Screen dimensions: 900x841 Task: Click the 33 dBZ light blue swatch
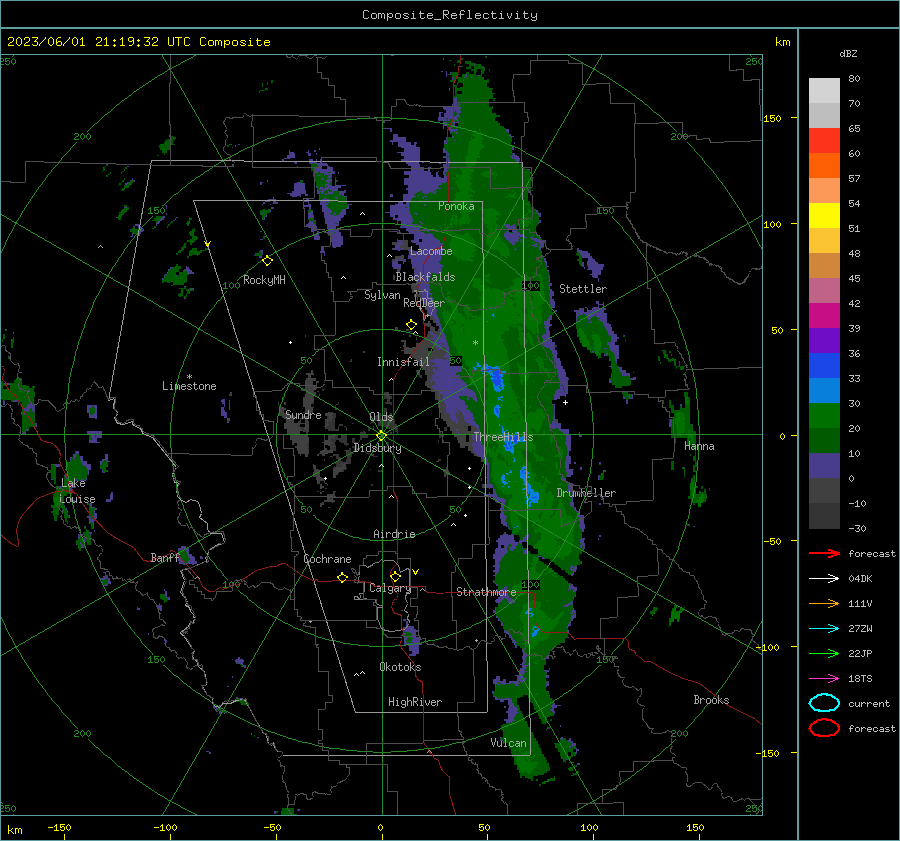tap(824, 390)
